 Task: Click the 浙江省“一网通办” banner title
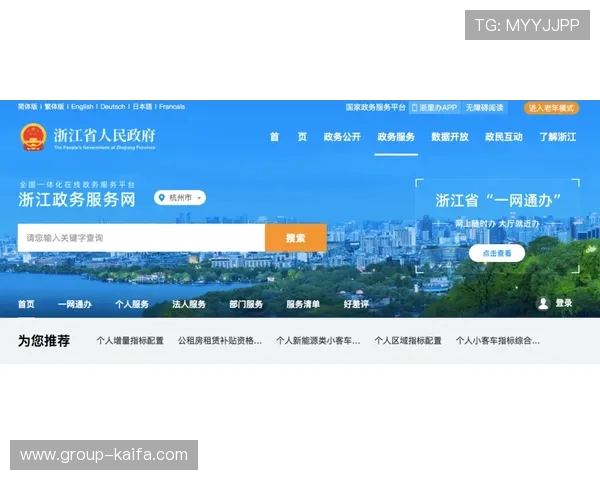click(x=498, y=200)
